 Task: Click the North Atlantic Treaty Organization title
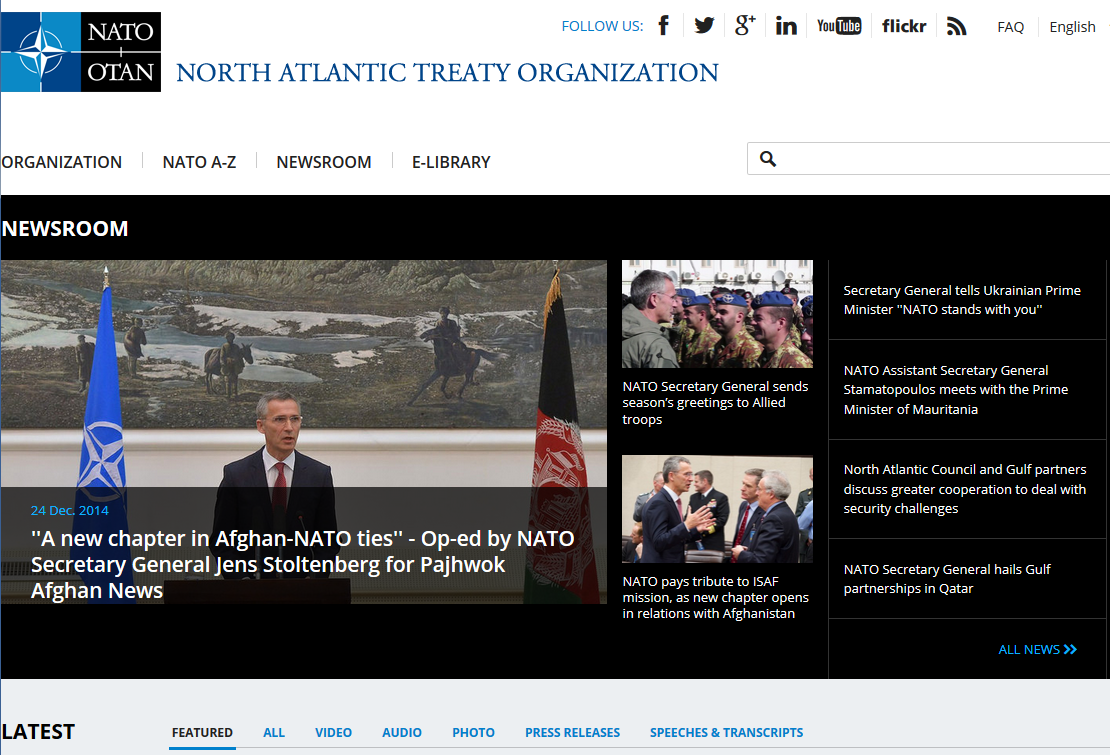[x=447, y=72]
